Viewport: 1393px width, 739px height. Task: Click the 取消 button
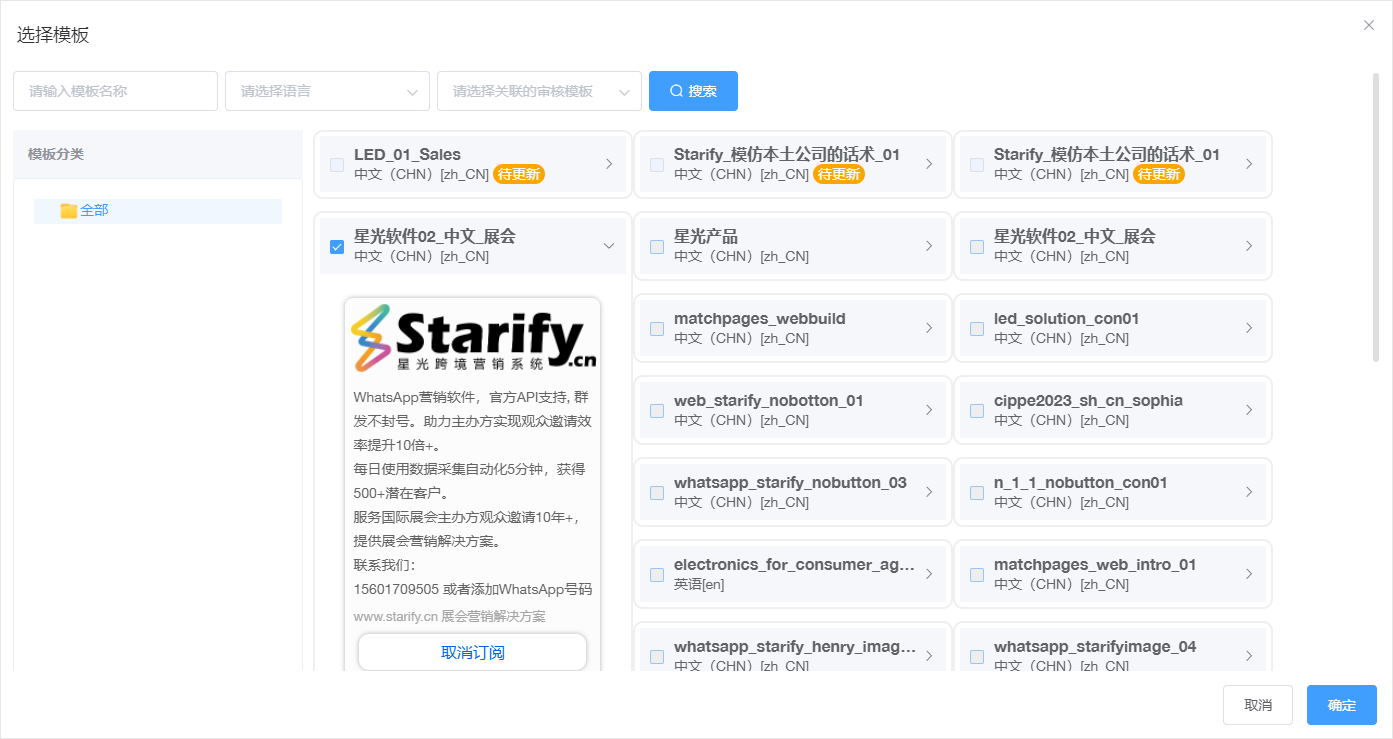click(1258, 705)
